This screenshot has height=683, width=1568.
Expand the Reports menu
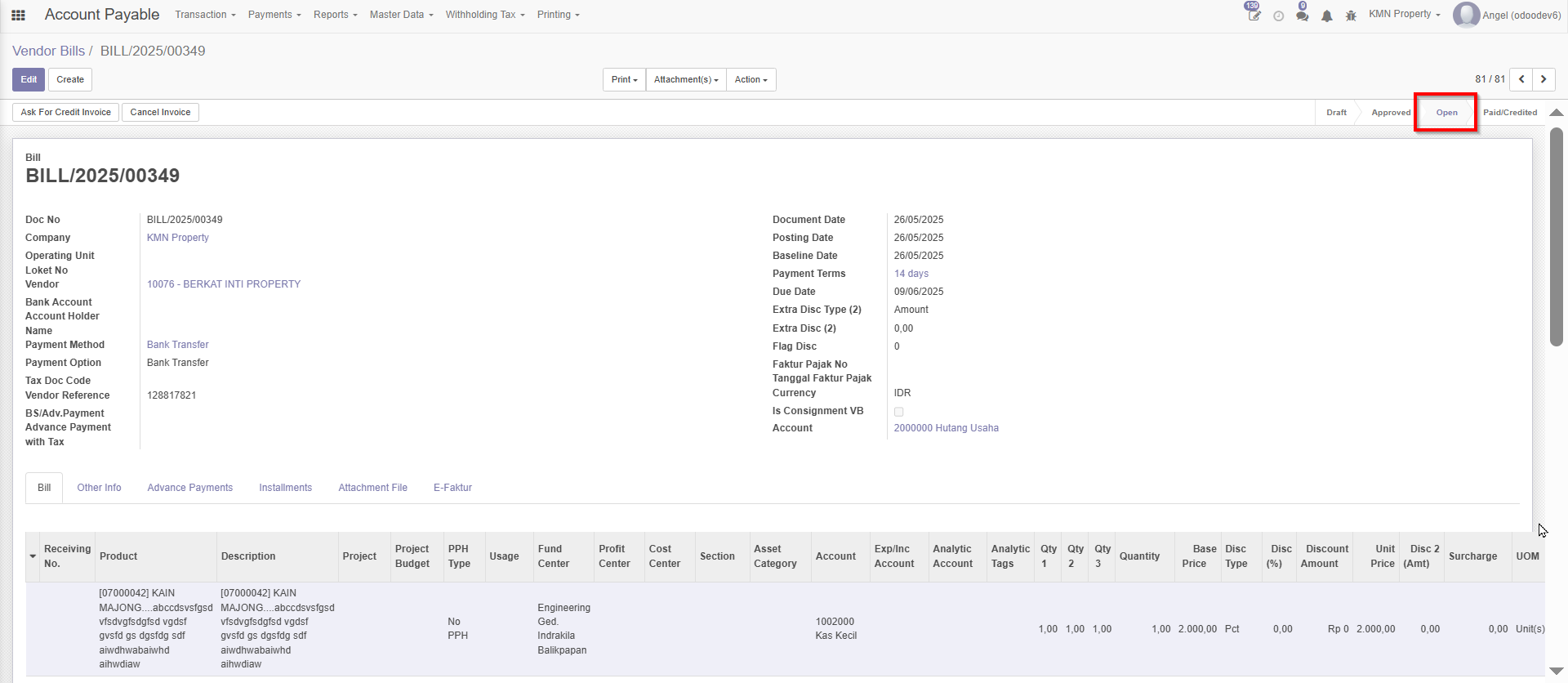(335, 15)
